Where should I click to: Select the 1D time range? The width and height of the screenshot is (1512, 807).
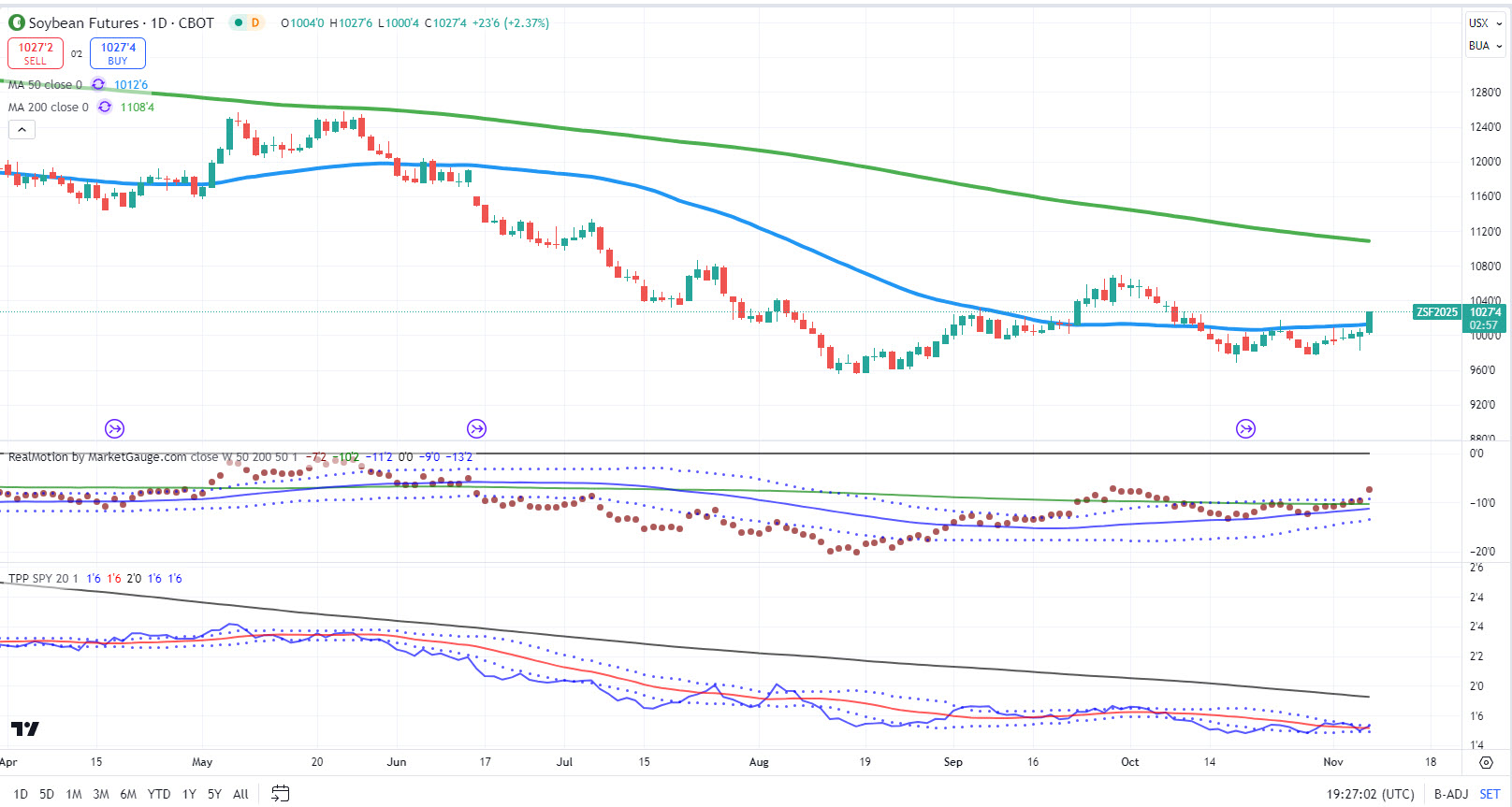coord(21,794)
